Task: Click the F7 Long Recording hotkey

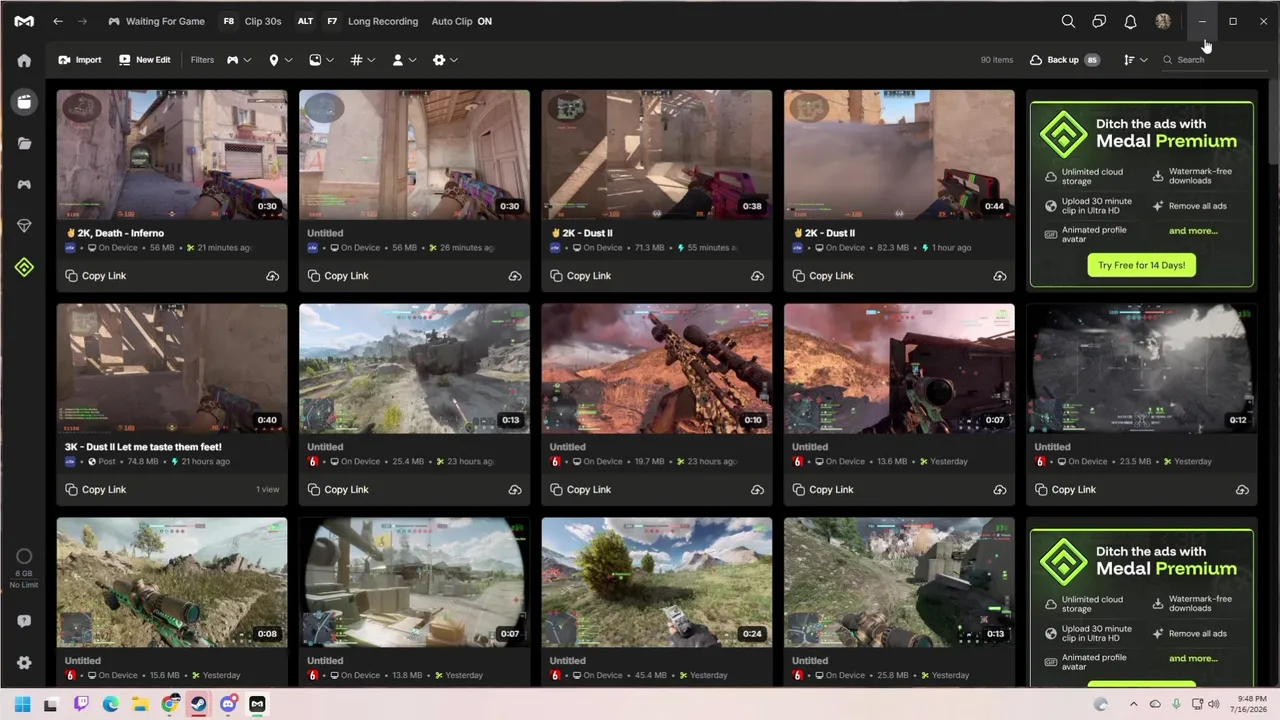Action: (x=371, y=21)
